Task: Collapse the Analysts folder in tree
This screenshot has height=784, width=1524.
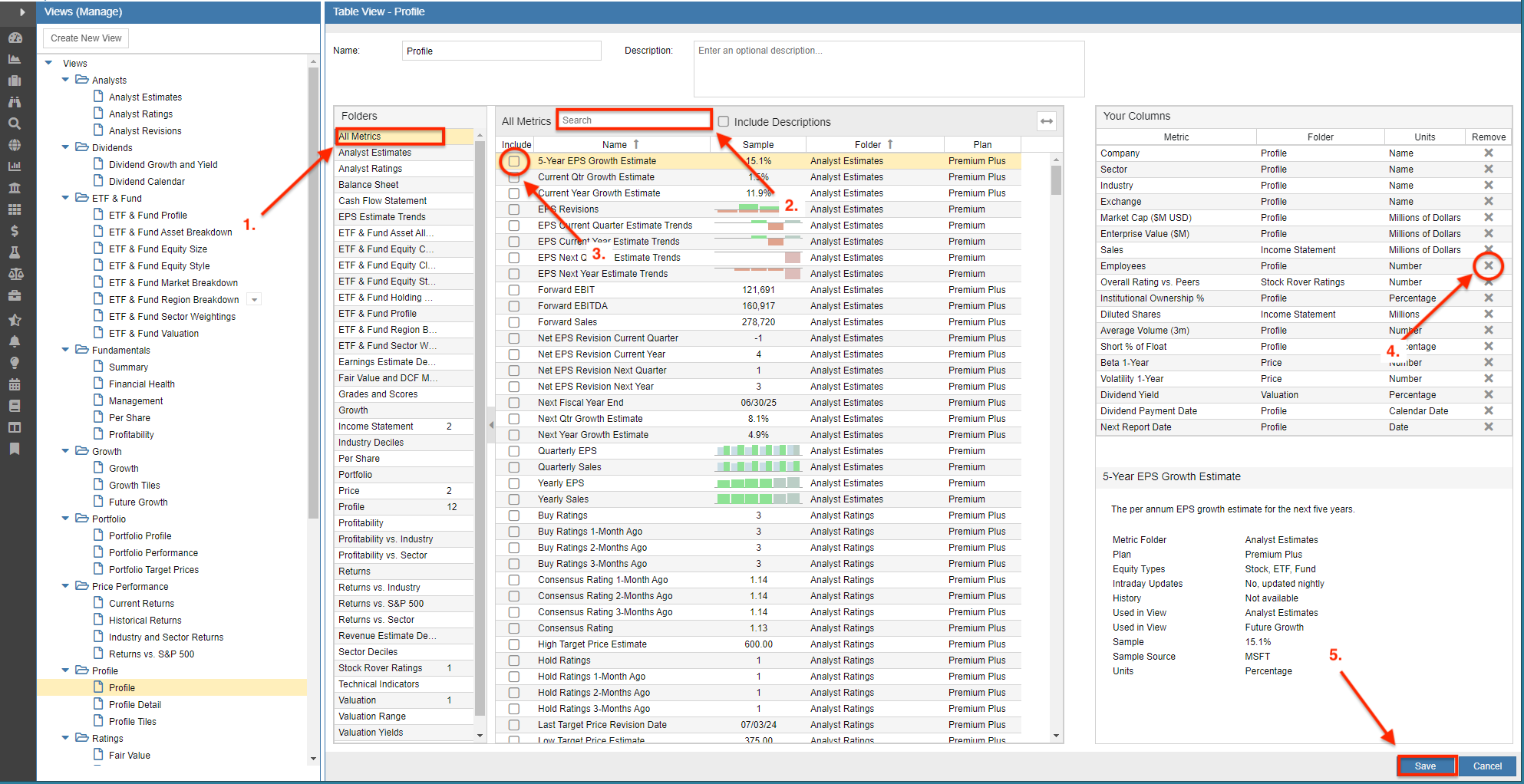Action: click(66, 80)
